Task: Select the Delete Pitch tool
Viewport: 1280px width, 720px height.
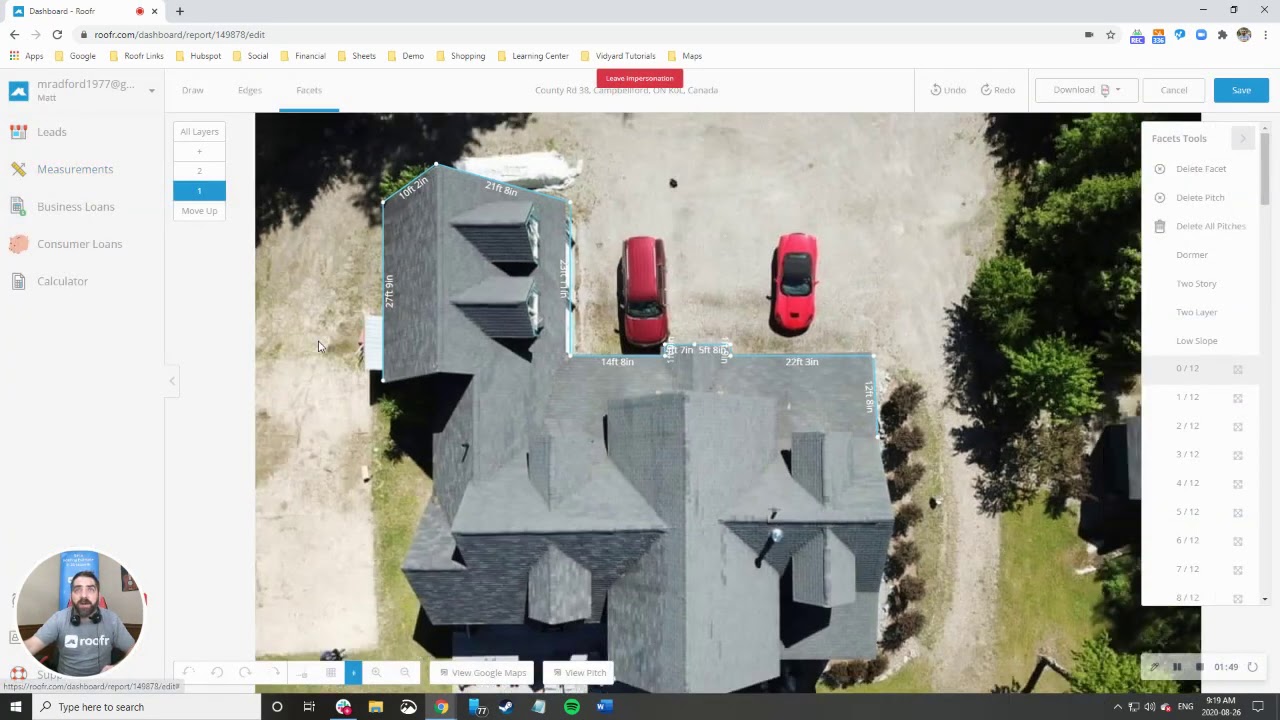Action: (x=1200, y=198)
